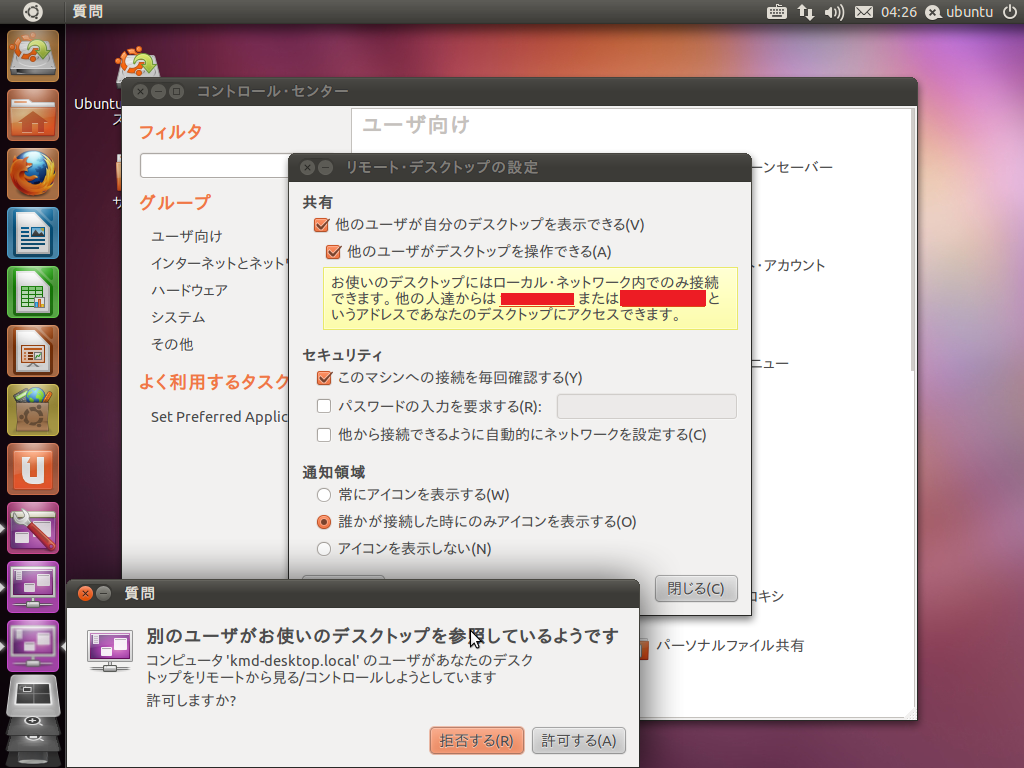Open the keyboard indicator in top panel
Viewport: 1024px width, 768px height.
(776, 12)
